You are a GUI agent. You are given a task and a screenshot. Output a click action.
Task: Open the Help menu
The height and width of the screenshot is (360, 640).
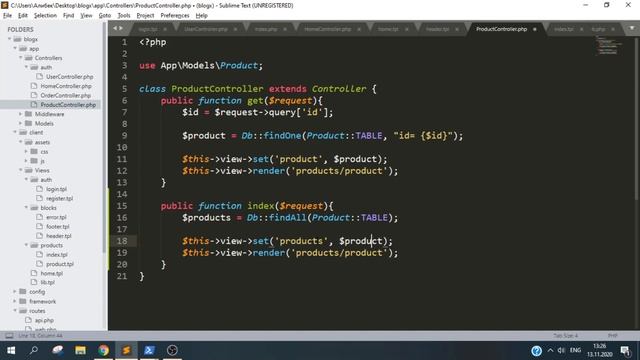(x=202, y=16)
